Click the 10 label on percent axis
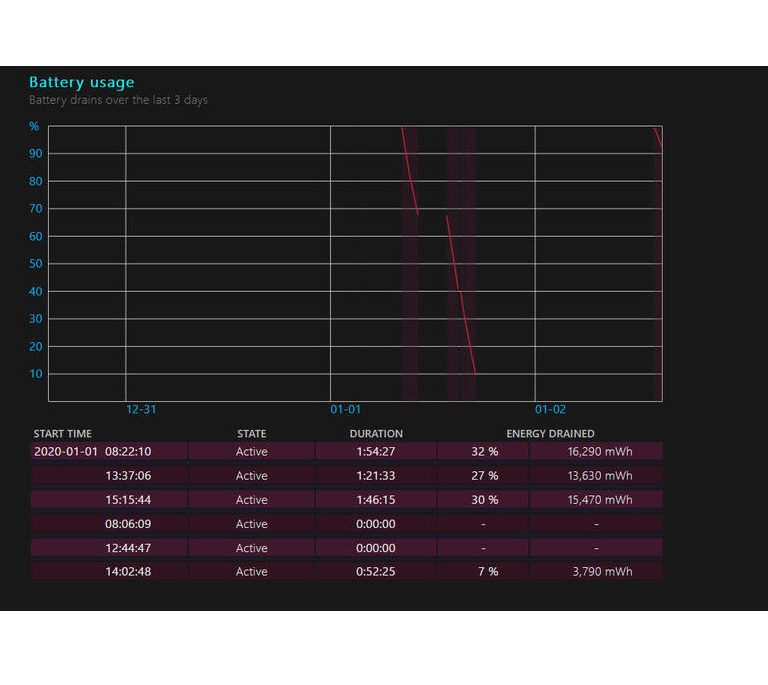This screenshot has height=685, width=768. pos(35,374)
